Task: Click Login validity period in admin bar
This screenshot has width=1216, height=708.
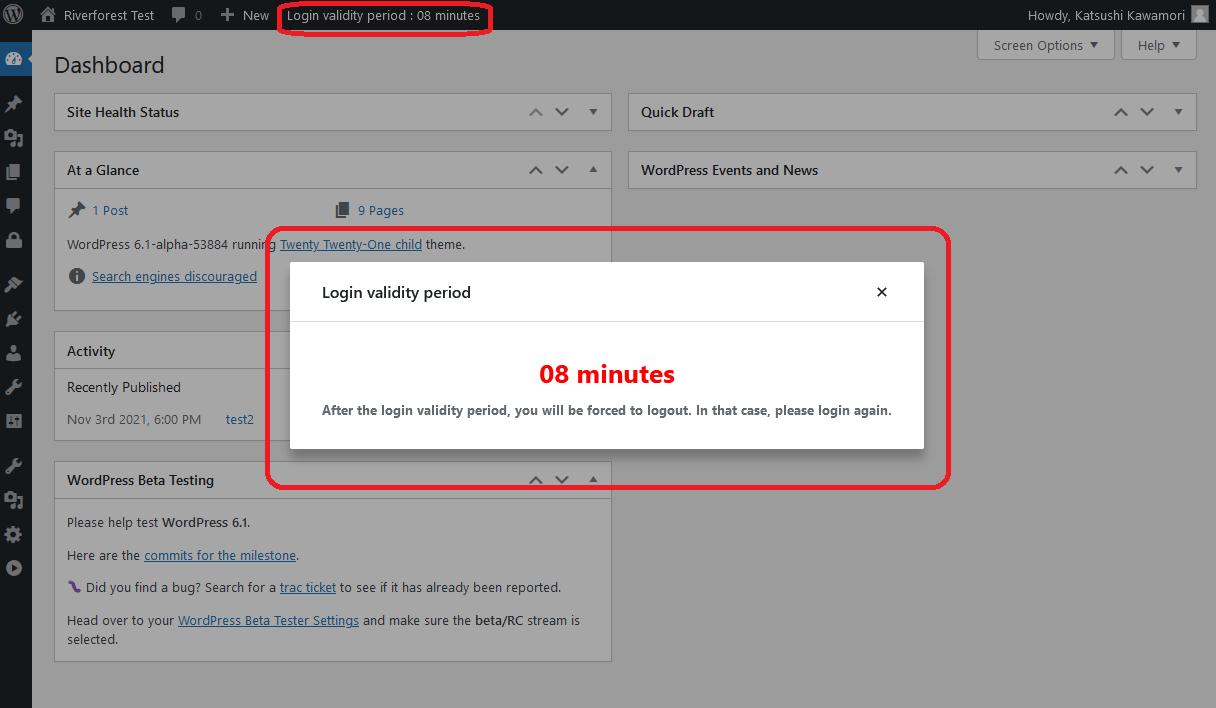Action: (x=384, y=15)
